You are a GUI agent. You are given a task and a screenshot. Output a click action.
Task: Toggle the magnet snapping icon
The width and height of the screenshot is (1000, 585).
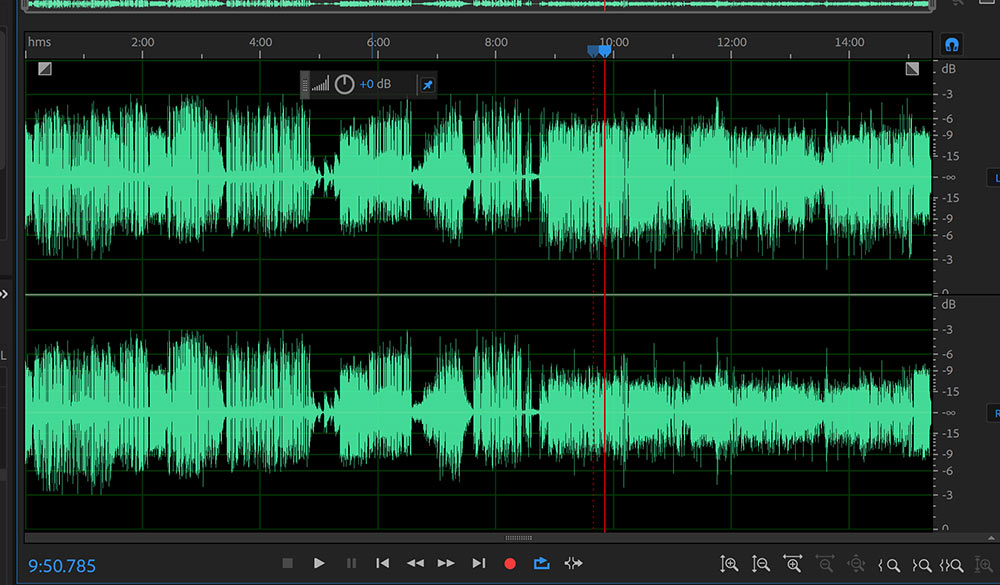tap(952, 45)
